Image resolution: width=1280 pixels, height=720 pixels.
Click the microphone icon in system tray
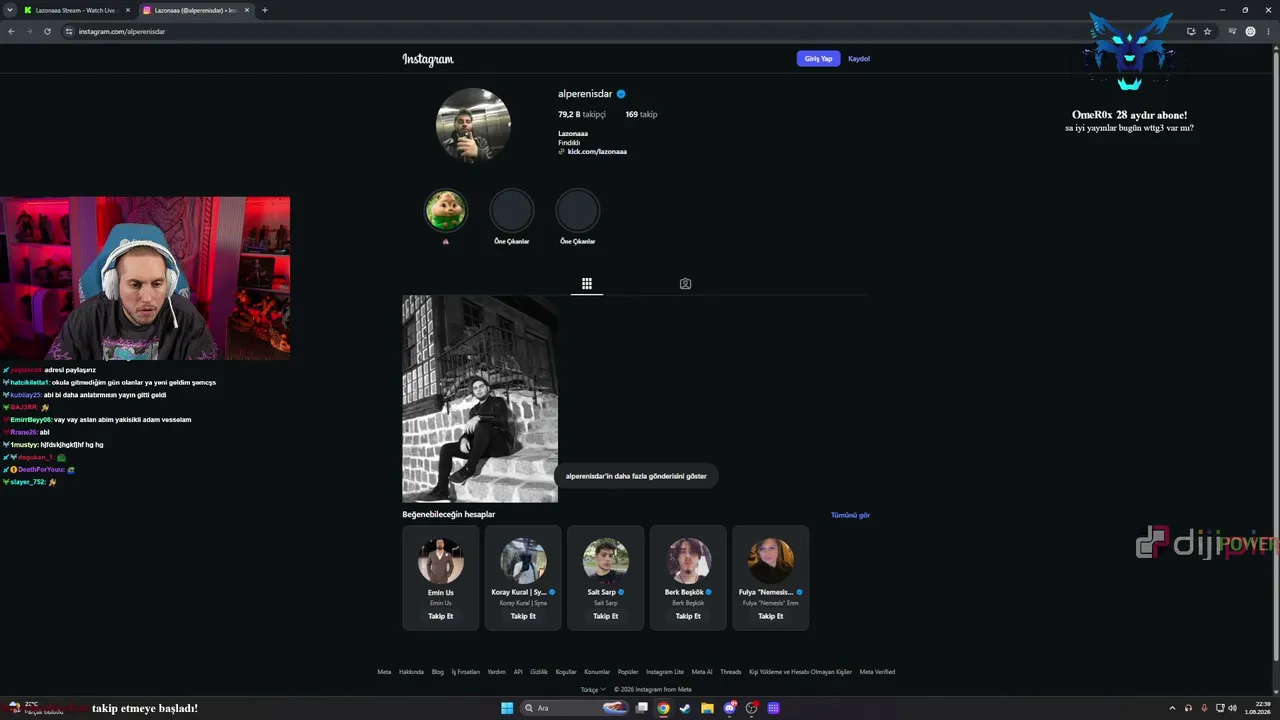(1204, 708)
